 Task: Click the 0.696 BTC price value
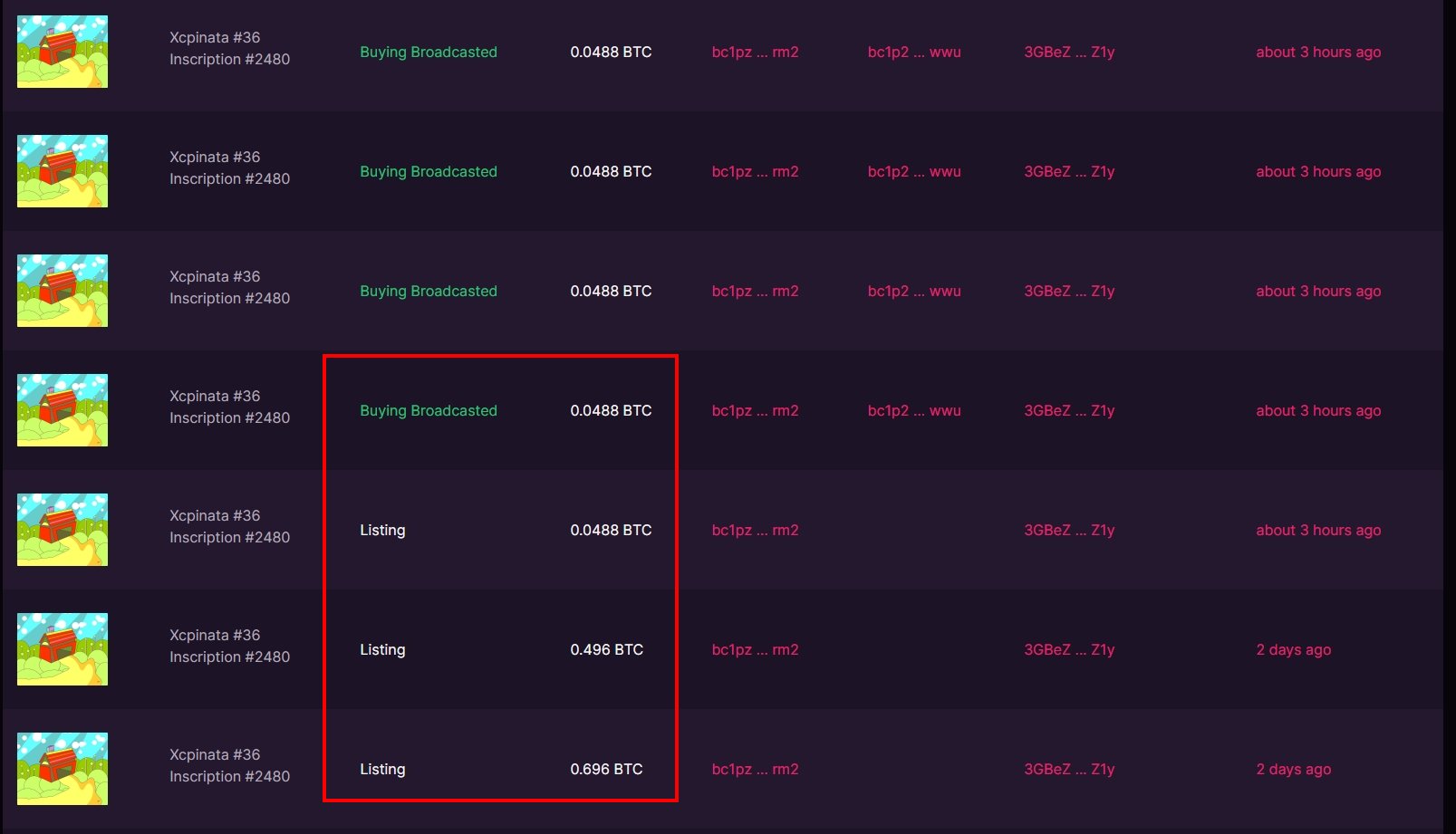click(x=606, y=769)
